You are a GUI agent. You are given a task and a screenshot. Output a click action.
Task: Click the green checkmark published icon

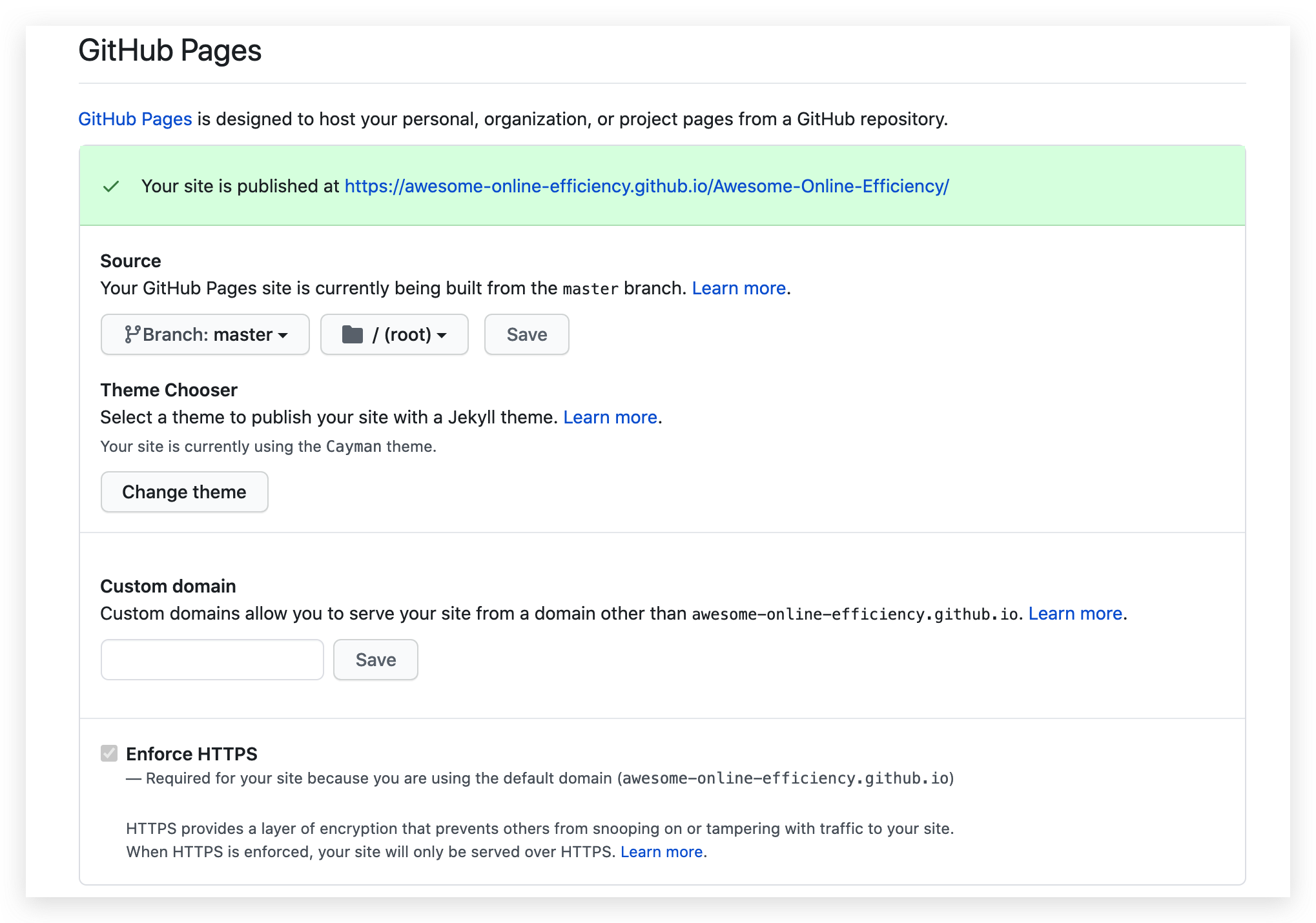coord(111,187)
